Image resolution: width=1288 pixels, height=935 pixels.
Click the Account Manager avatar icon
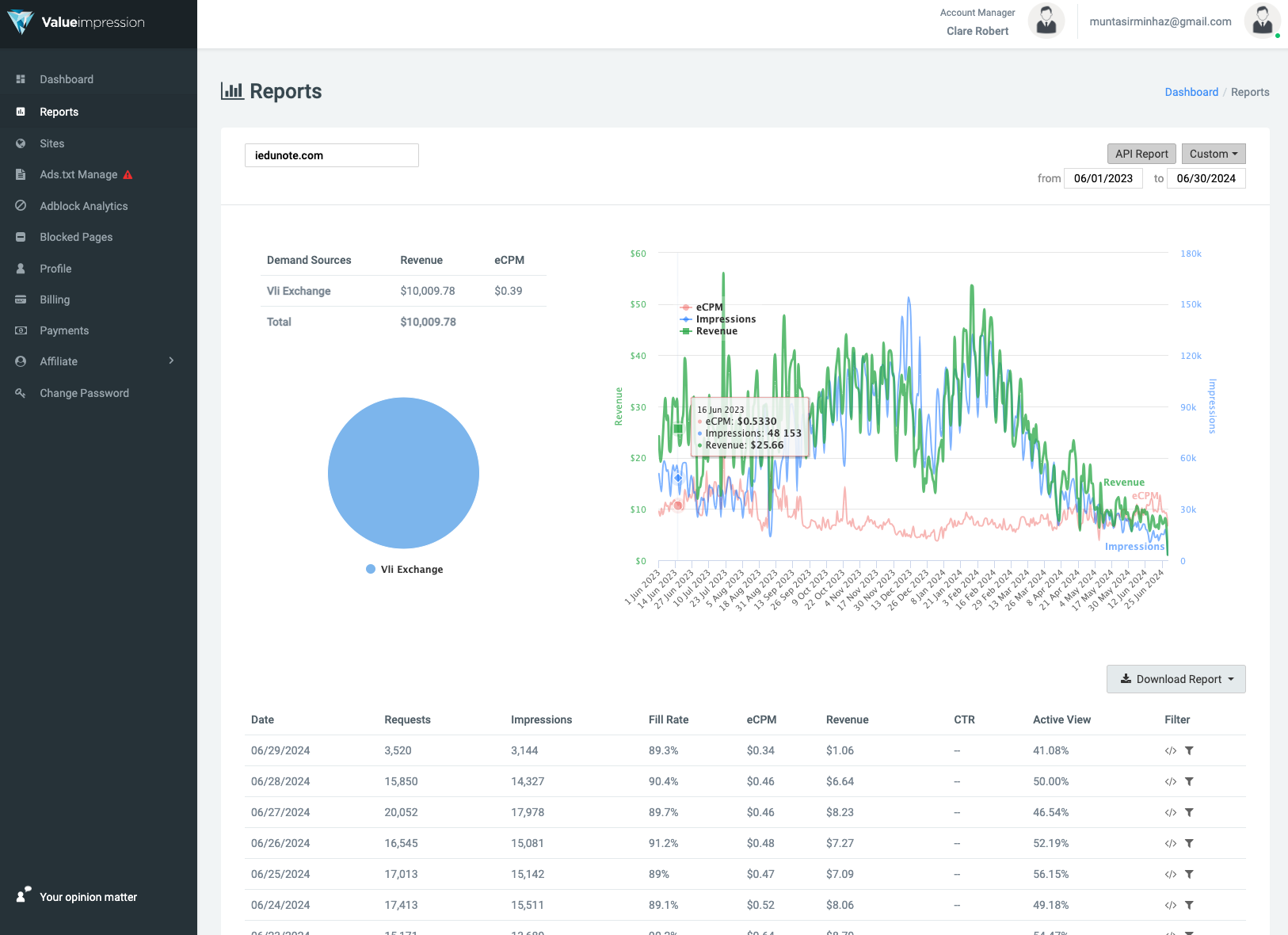pos(1046,21)
